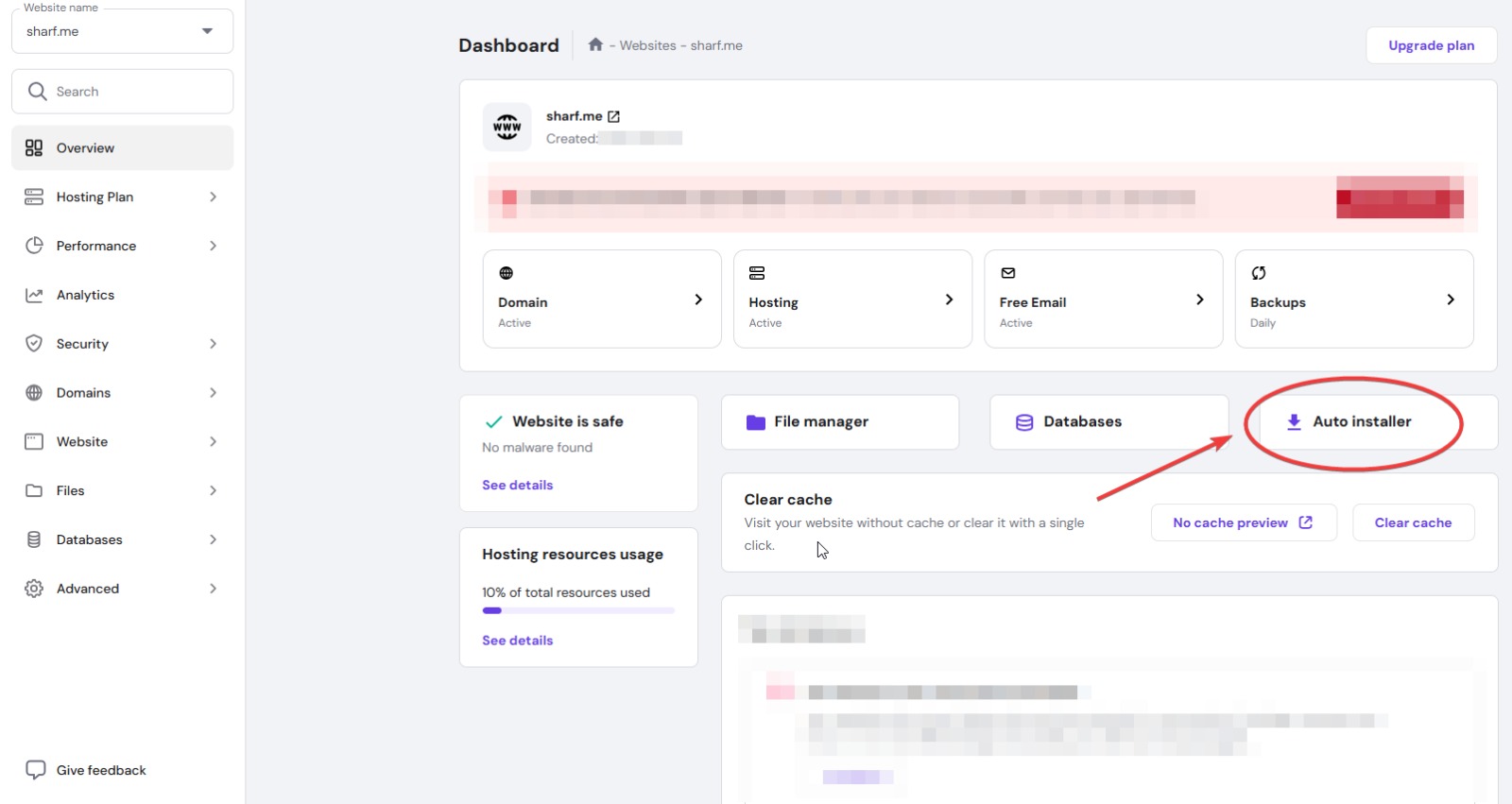Click the Upgrade plan button
This screenshot has height=804, width=1512.
pyautogui.click(x=1431, y=45)
